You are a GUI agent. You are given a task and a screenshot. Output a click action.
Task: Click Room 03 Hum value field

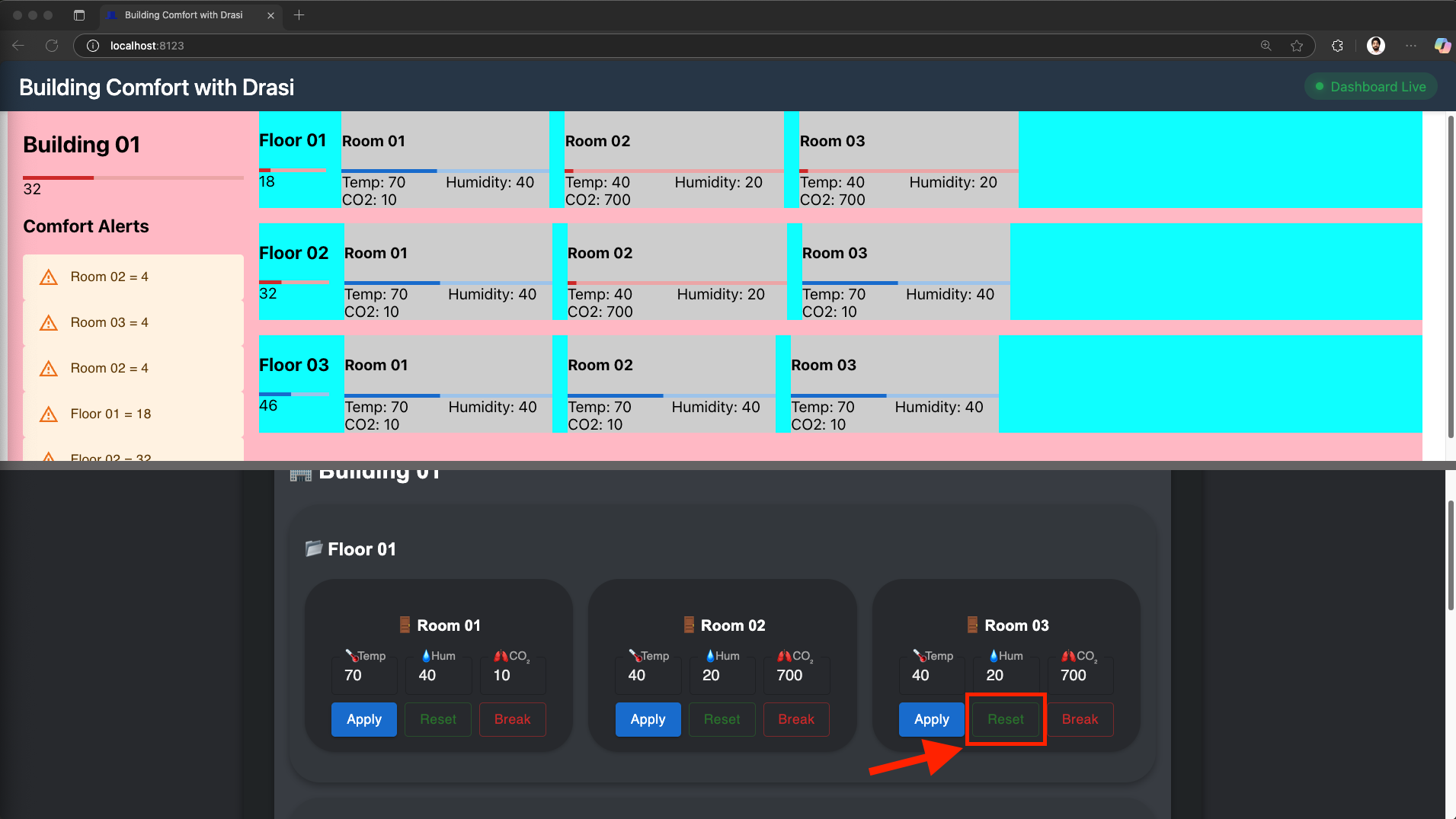coord(1005,676)
